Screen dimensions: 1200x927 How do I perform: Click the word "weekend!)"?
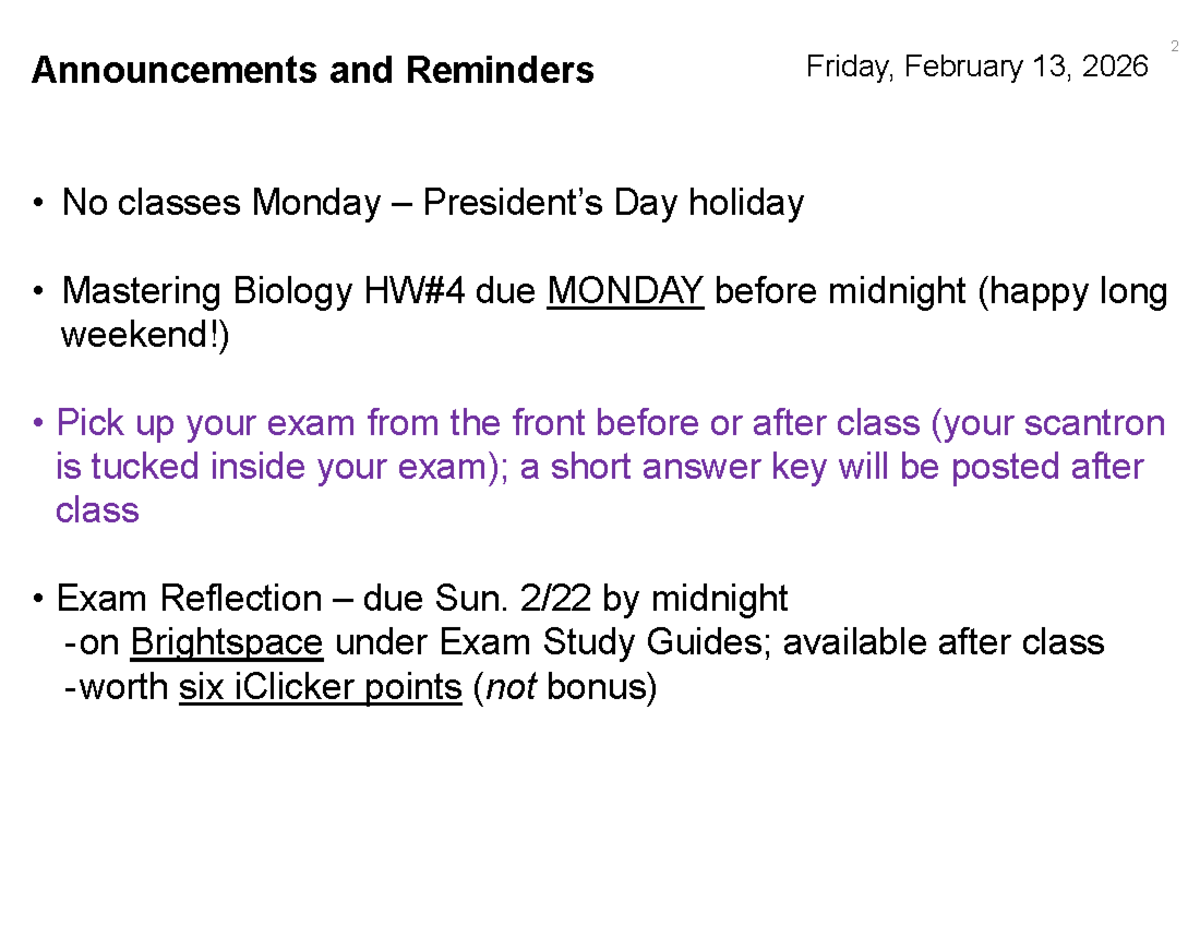tap(145, 336)
